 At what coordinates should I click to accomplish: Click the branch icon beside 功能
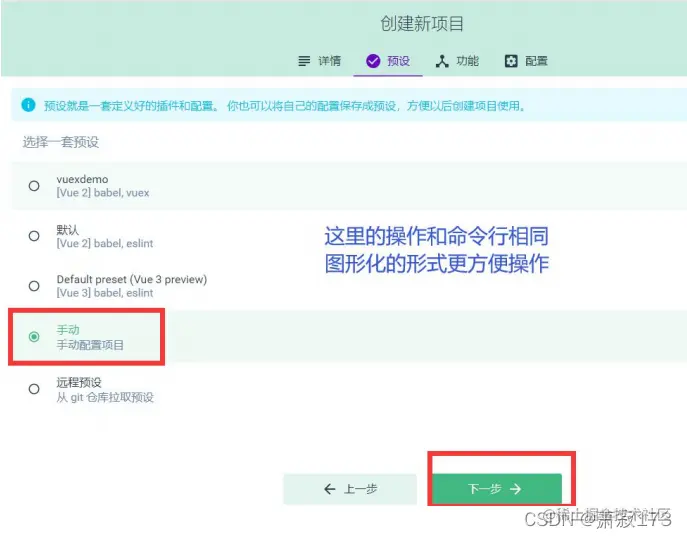pyautogui.click(x=442, y=61)
